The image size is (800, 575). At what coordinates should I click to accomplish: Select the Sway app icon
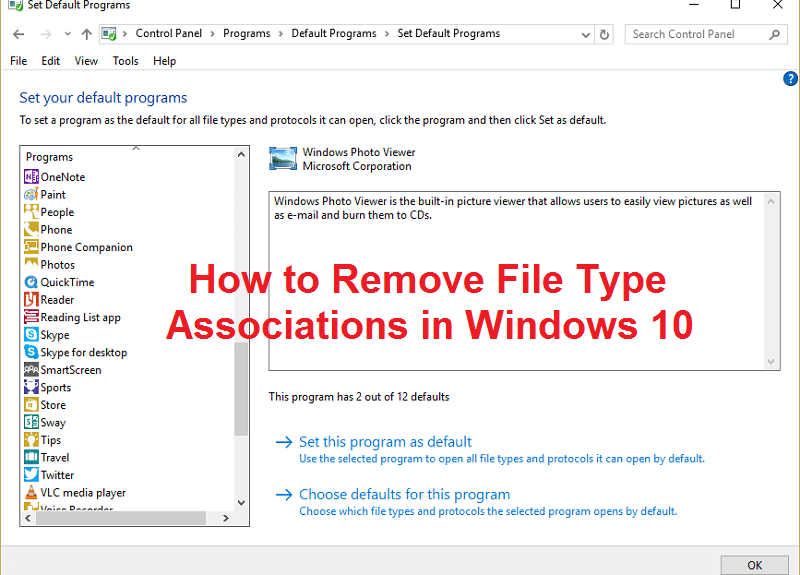pos(31,422)
